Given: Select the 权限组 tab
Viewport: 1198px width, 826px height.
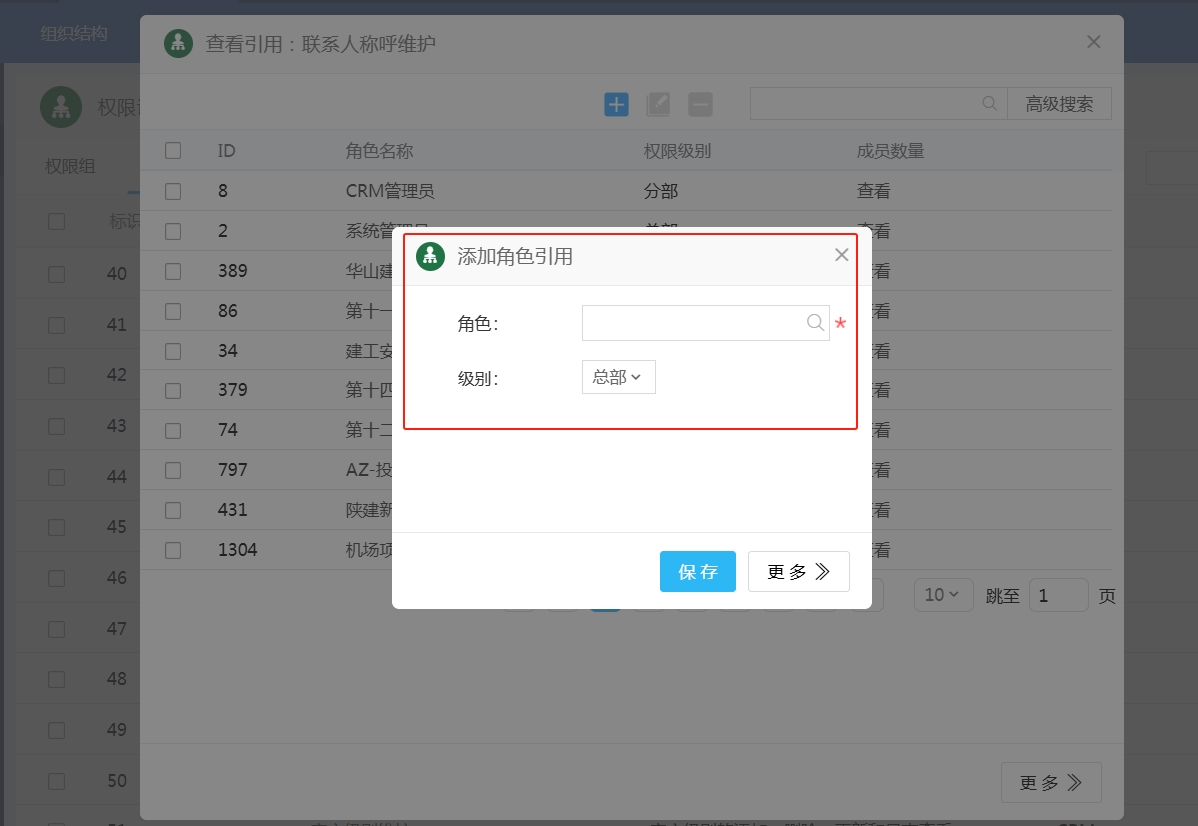Looking at the screenshot, I should [x=70, y=167].
